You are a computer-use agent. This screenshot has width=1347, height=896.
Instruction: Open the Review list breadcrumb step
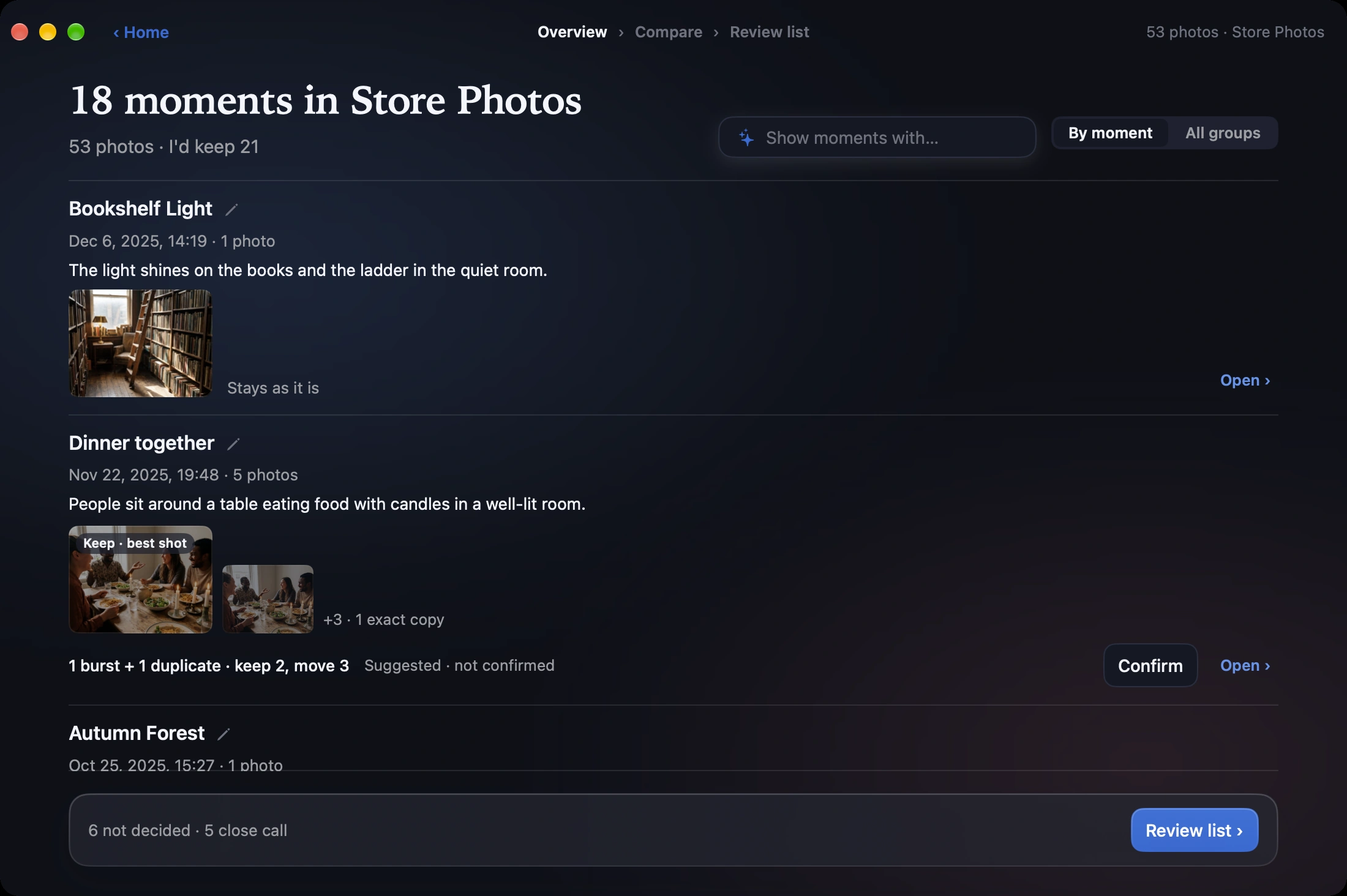pos(769,32)
